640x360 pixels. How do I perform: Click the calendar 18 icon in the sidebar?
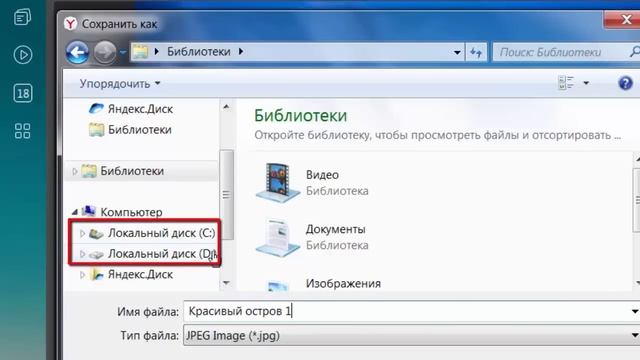(22, 93)
